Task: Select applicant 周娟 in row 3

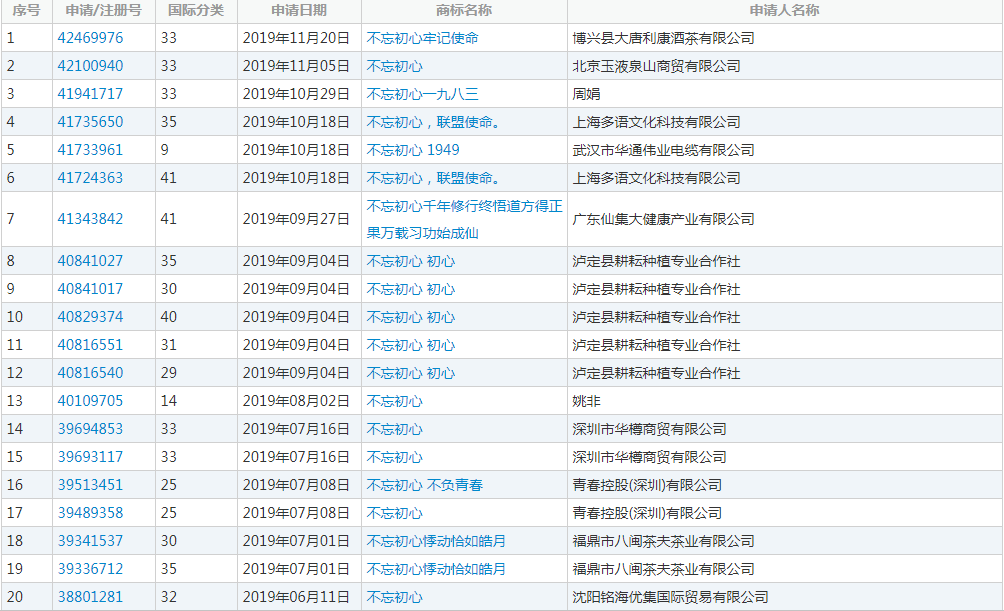Action: point(581,94)
